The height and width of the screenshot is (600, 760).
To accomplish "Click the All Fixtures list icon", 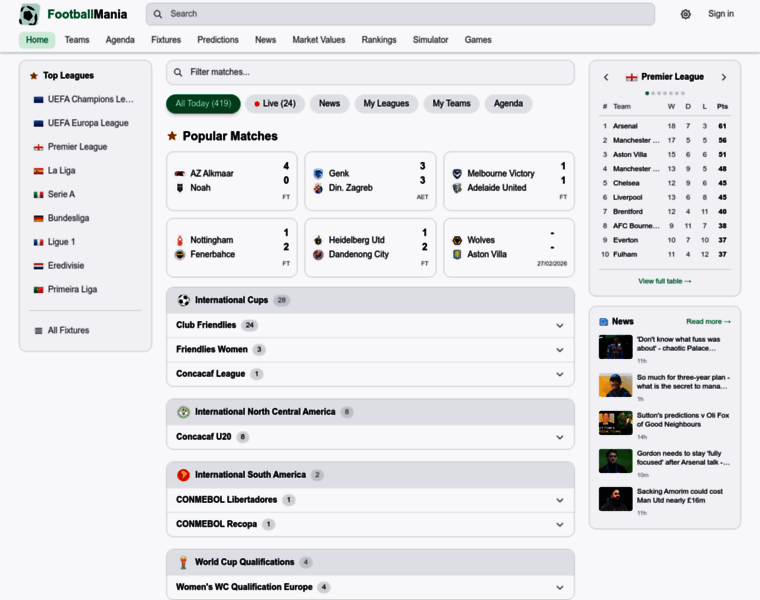I will pyautogui.click(x=38, y=330).
